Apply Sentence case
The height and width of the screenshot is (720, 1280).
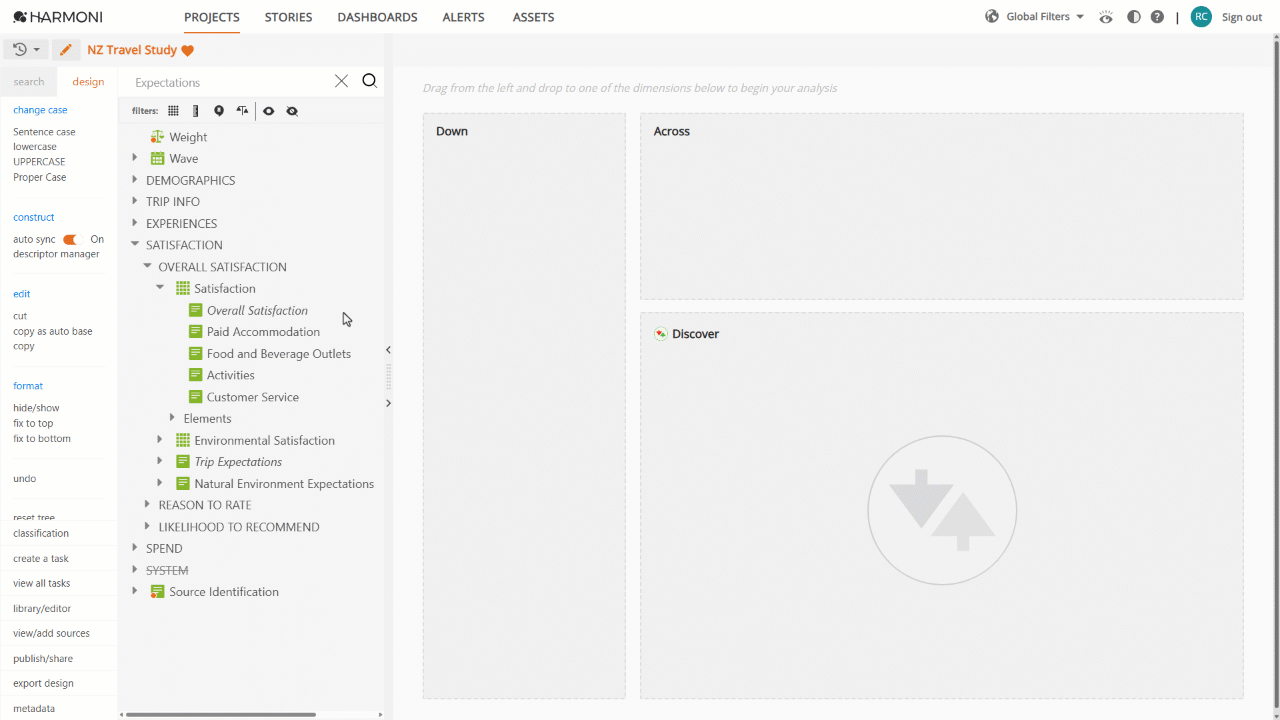tap(44, 132)
